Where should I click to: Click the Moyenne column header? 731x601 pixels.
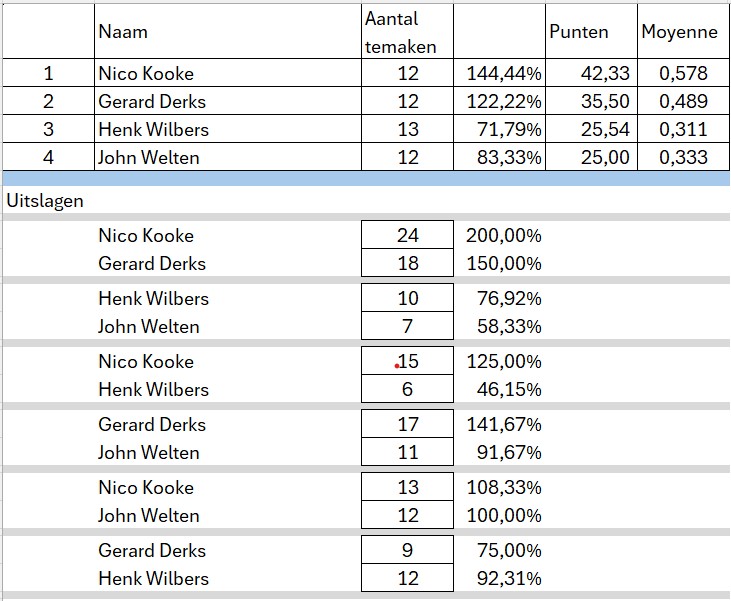point(679,32)
